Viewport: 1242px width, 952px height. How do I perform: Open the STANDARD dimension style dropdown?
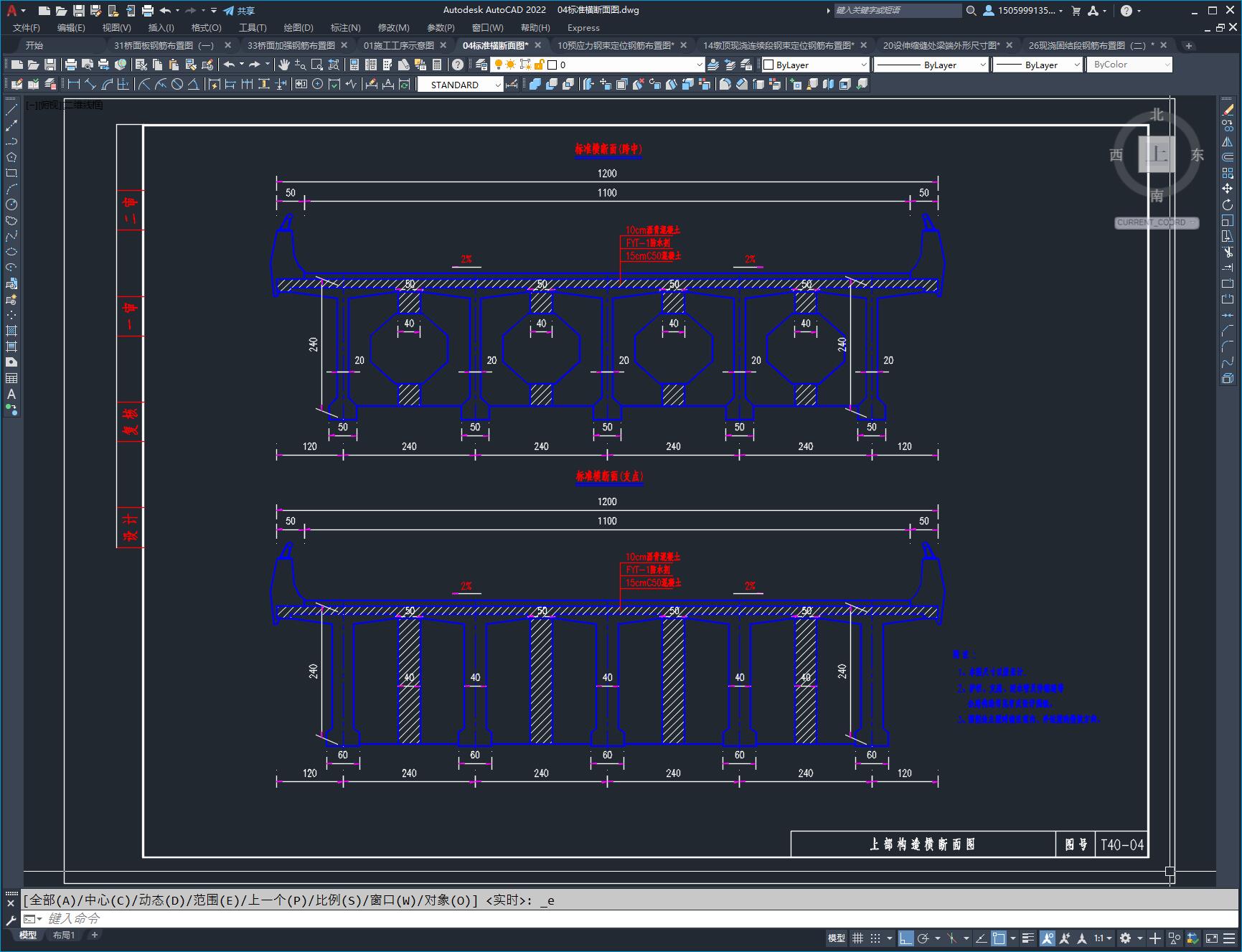tap(460, 85)
